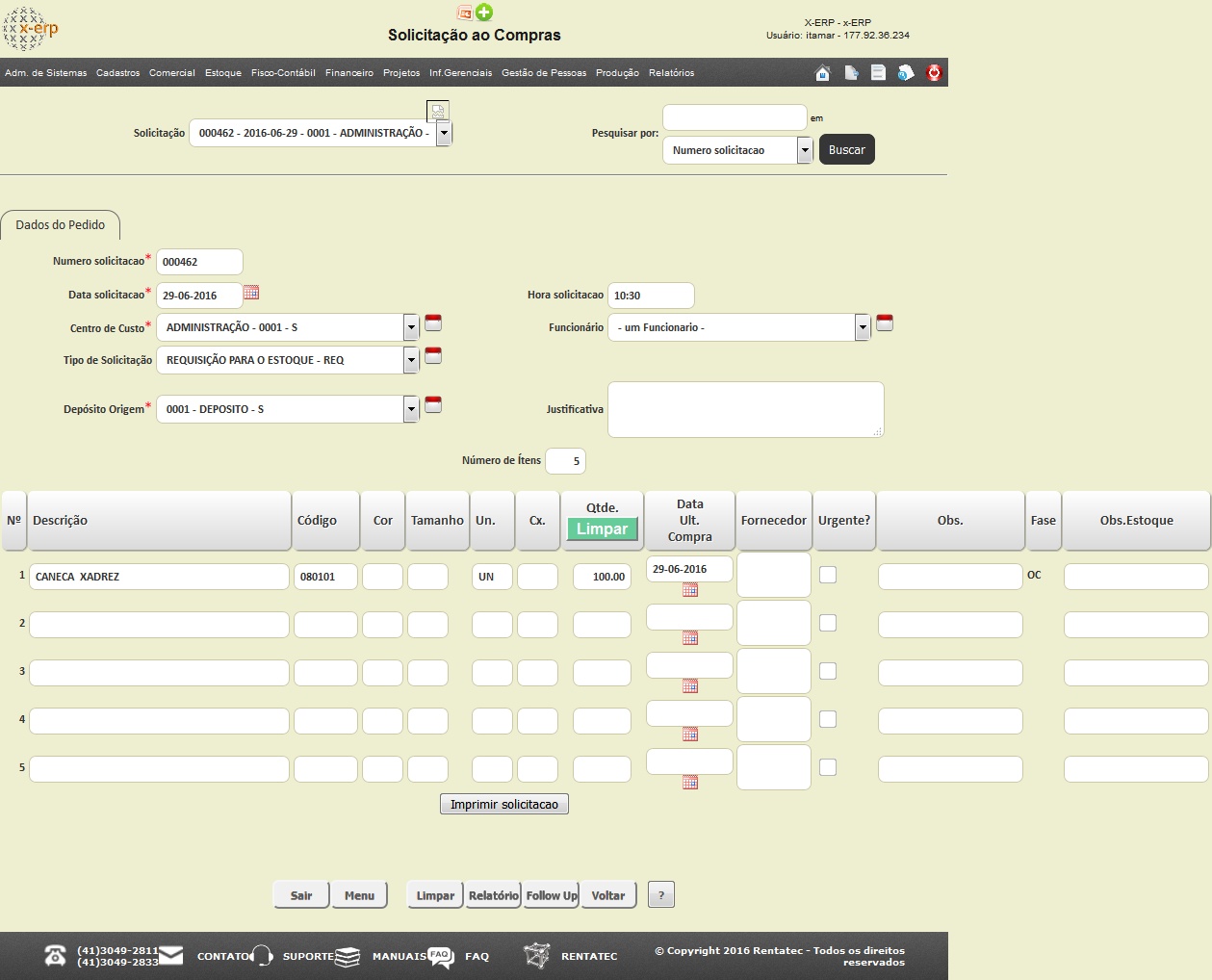
Task: Click the red card icon beside Depósito Origem
Action: point(433,404)
